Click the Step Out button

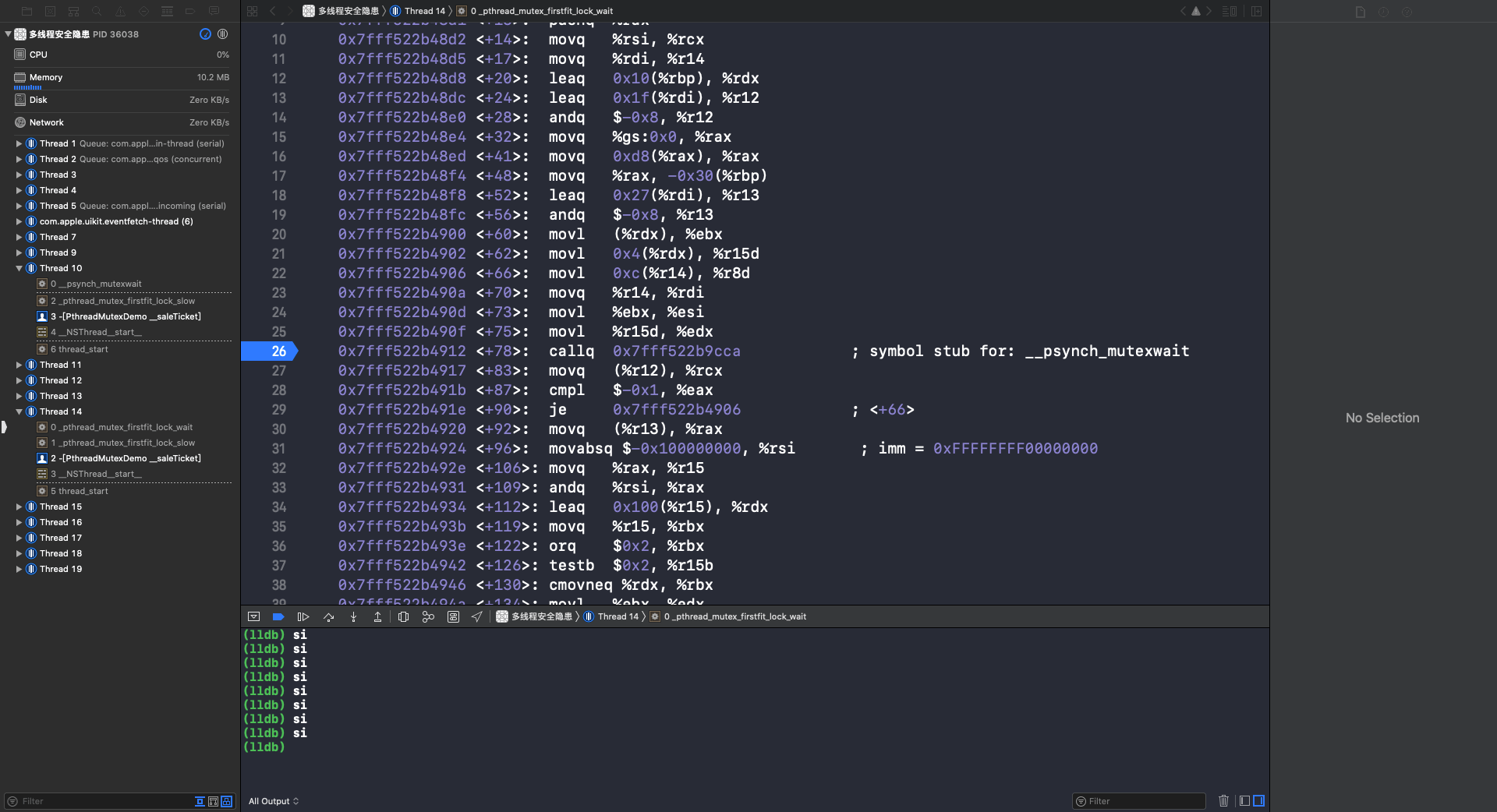coord(377,616)
